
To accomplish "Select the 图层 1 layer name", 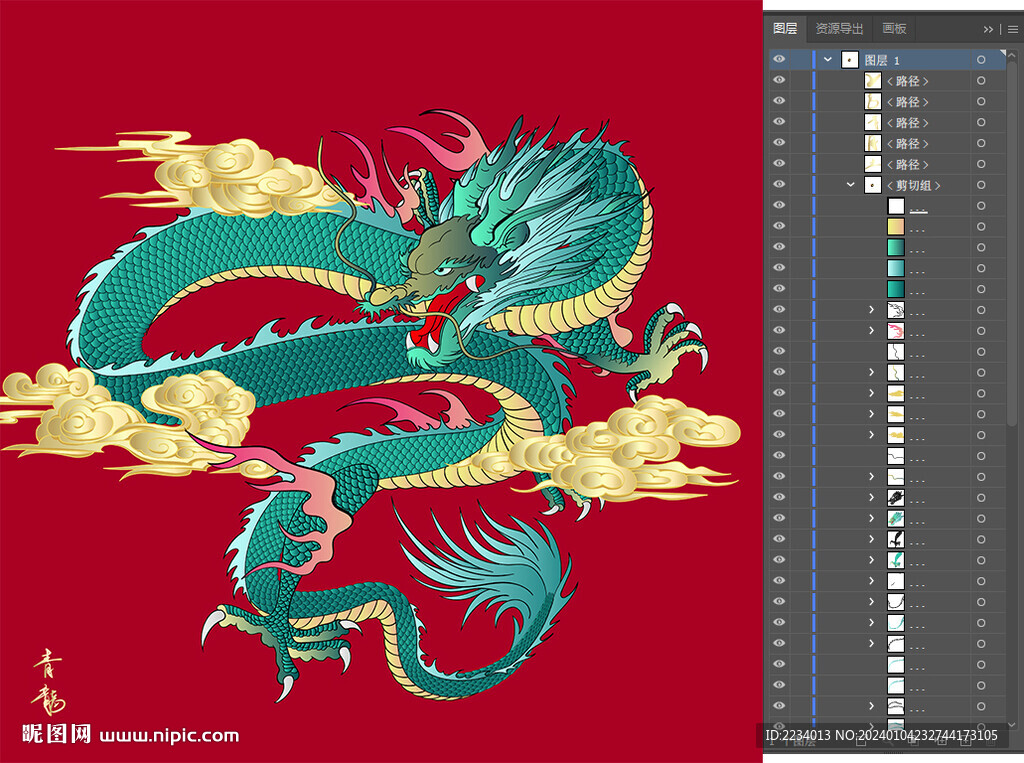I will (882, 60).
